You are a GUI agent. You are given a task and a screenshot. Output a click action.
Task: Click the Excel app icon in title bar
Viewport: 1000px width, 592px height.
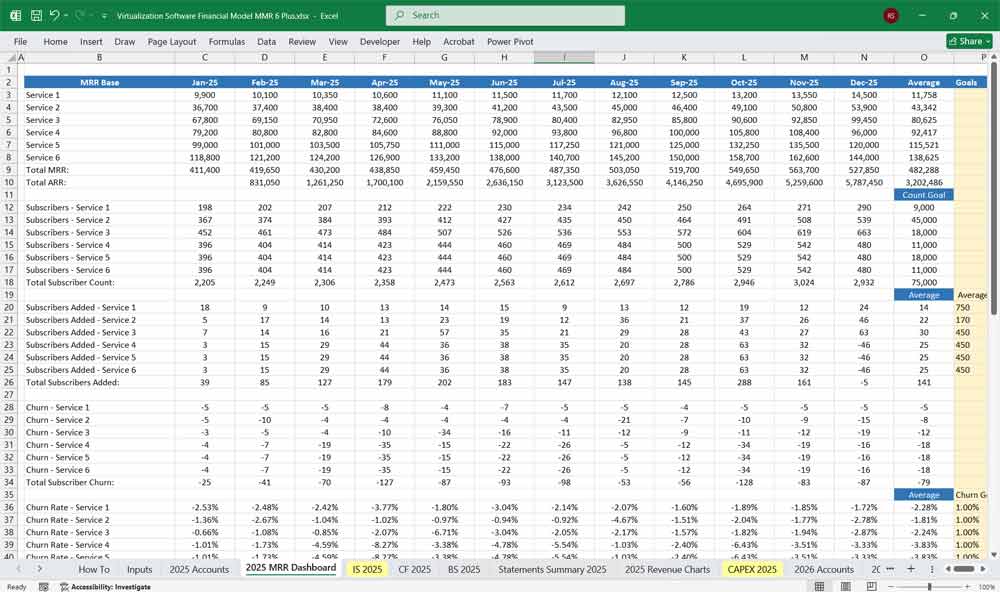[x=15, y=15]
